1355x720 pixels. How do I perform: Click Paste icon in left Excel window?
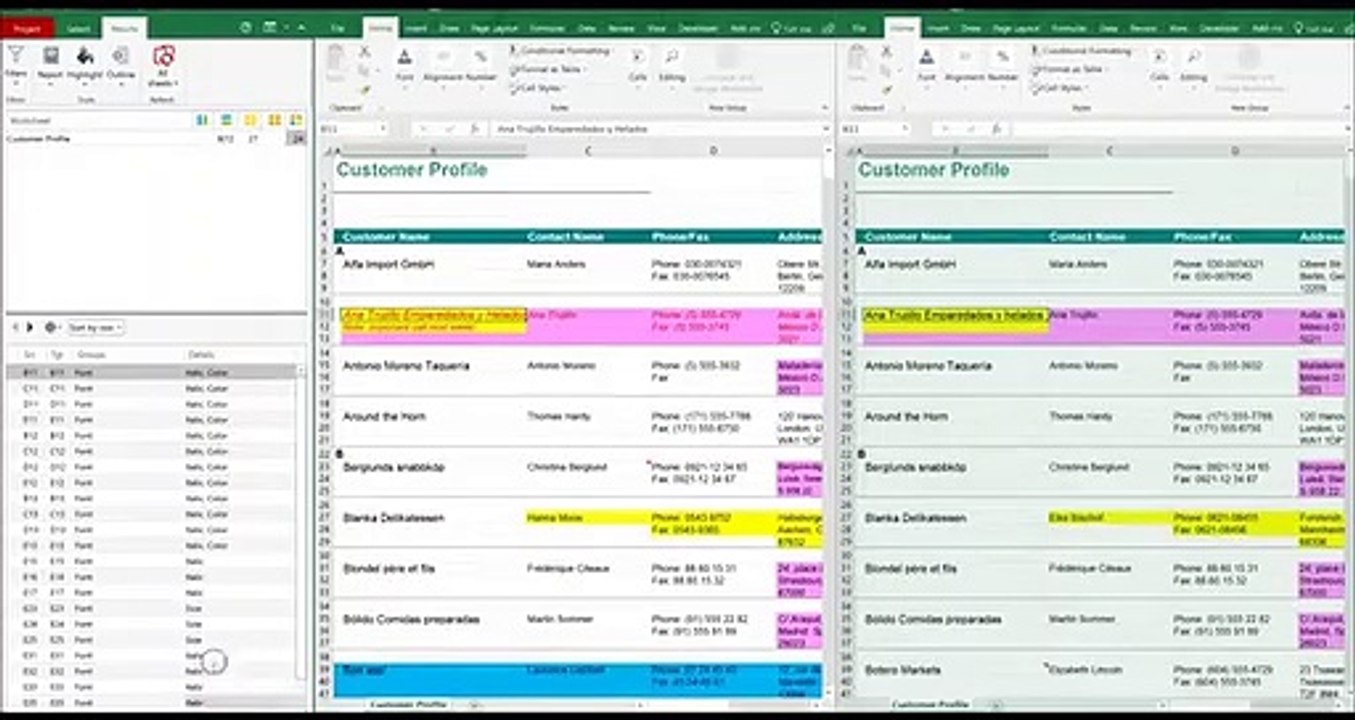336,62
